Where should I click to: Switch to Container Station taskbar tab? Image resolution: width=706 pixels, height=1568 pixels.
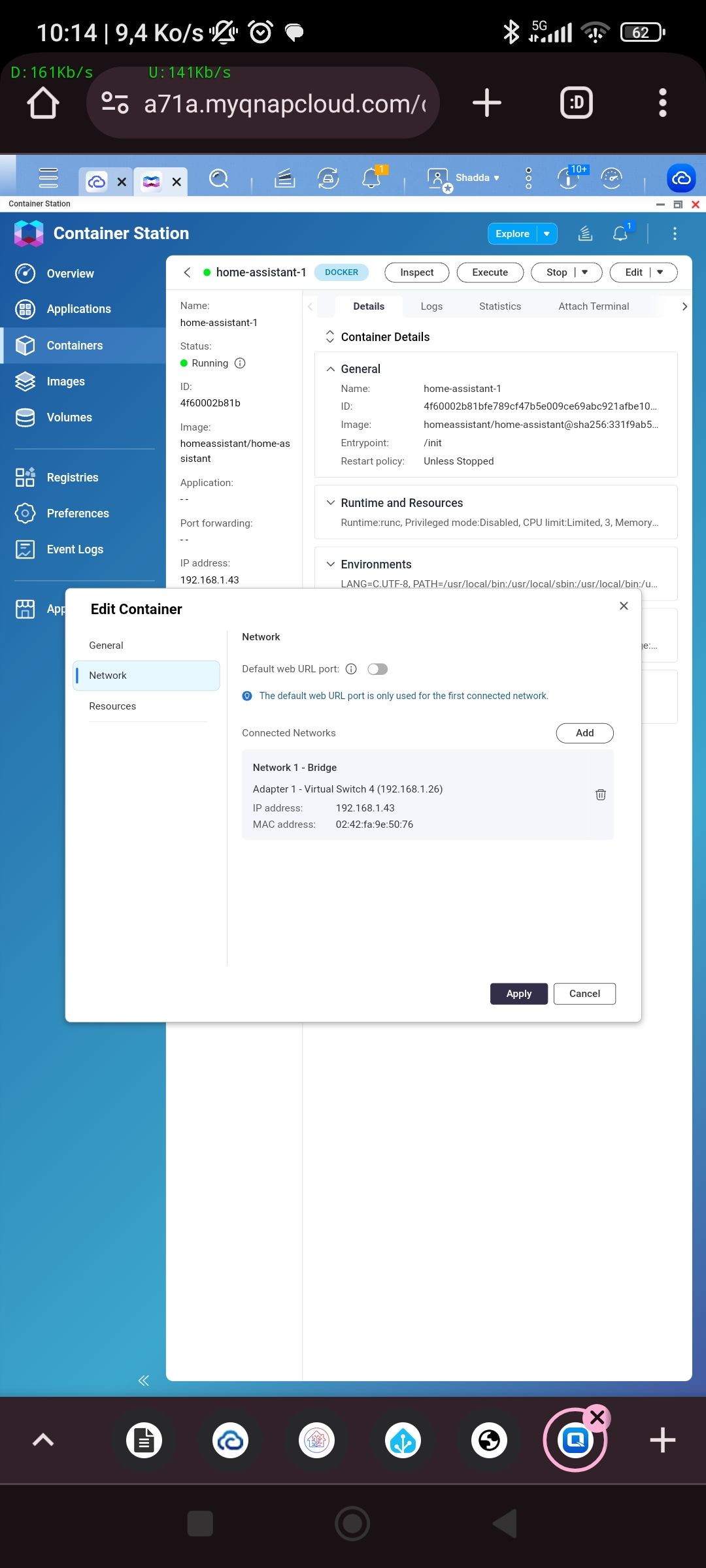[x=151, y=182]
